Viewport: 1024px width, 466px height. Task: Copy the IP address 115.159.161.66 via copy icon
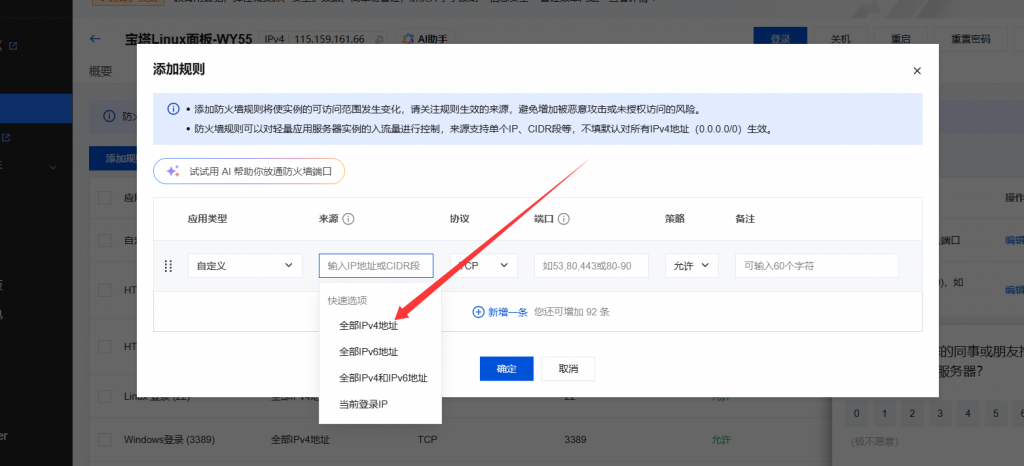click(379, 39)
